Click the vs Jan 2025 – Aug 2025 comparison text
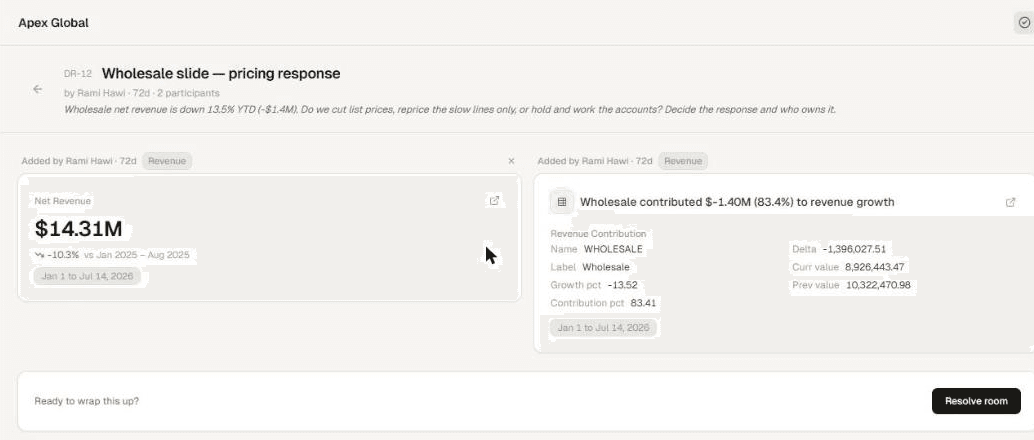1034x440 pixels. (137, 255)
